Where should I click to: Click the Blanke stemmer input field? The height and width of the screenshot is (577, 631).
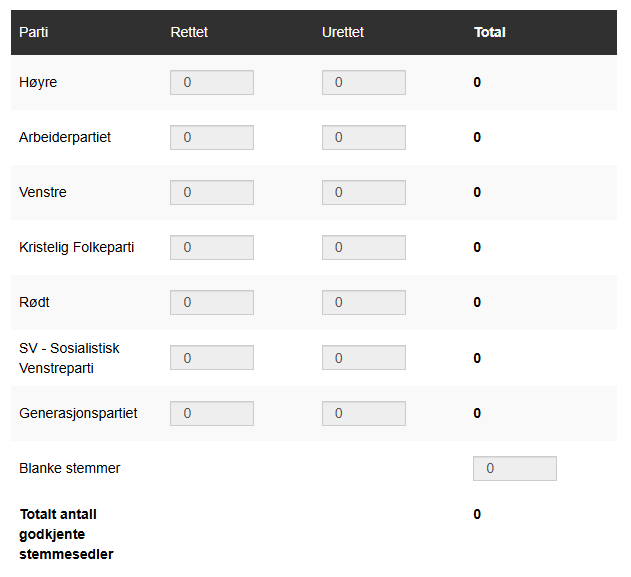(515, 469)
